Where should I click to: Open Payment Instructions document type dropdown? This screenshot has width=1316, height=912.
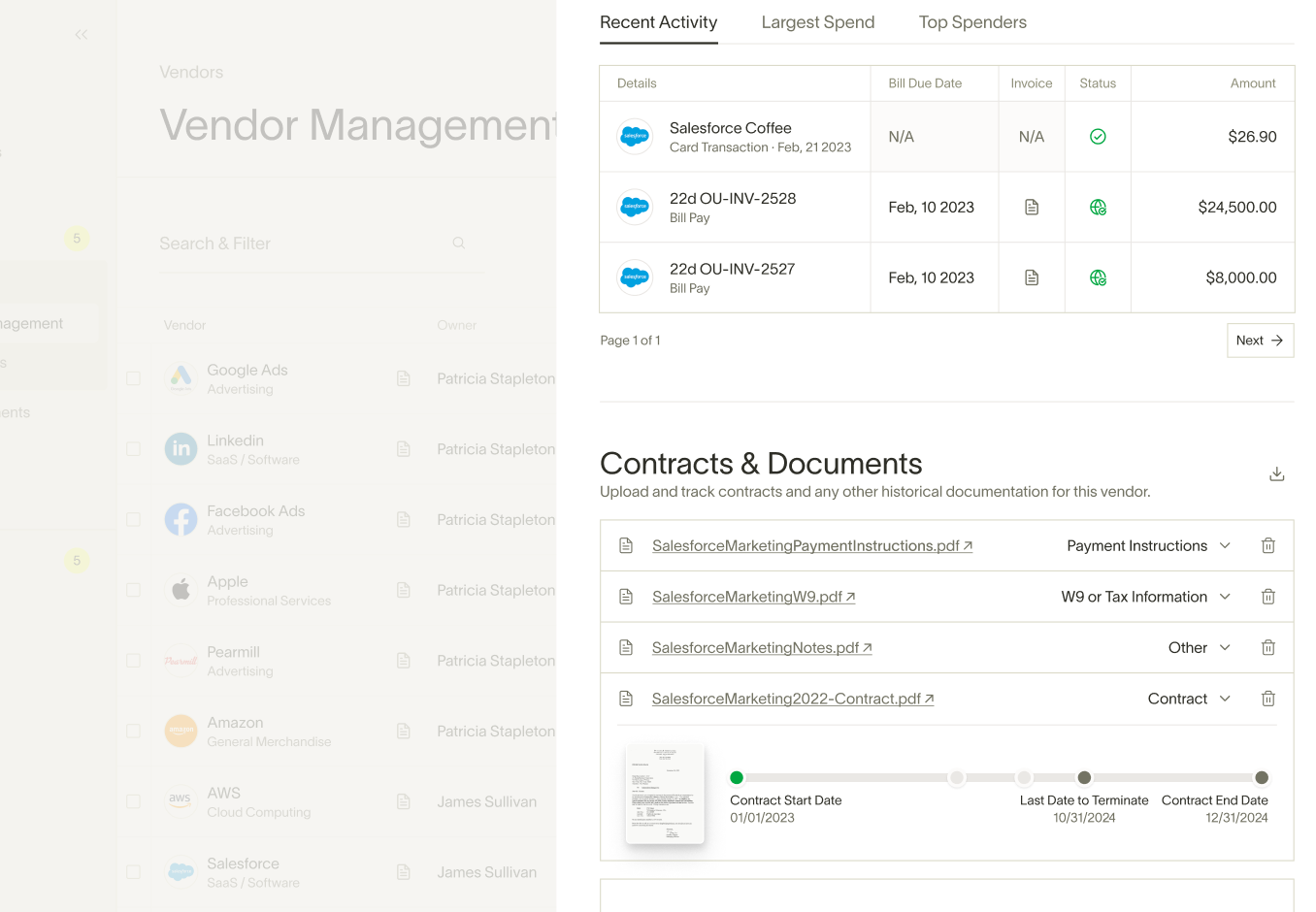1149,546
